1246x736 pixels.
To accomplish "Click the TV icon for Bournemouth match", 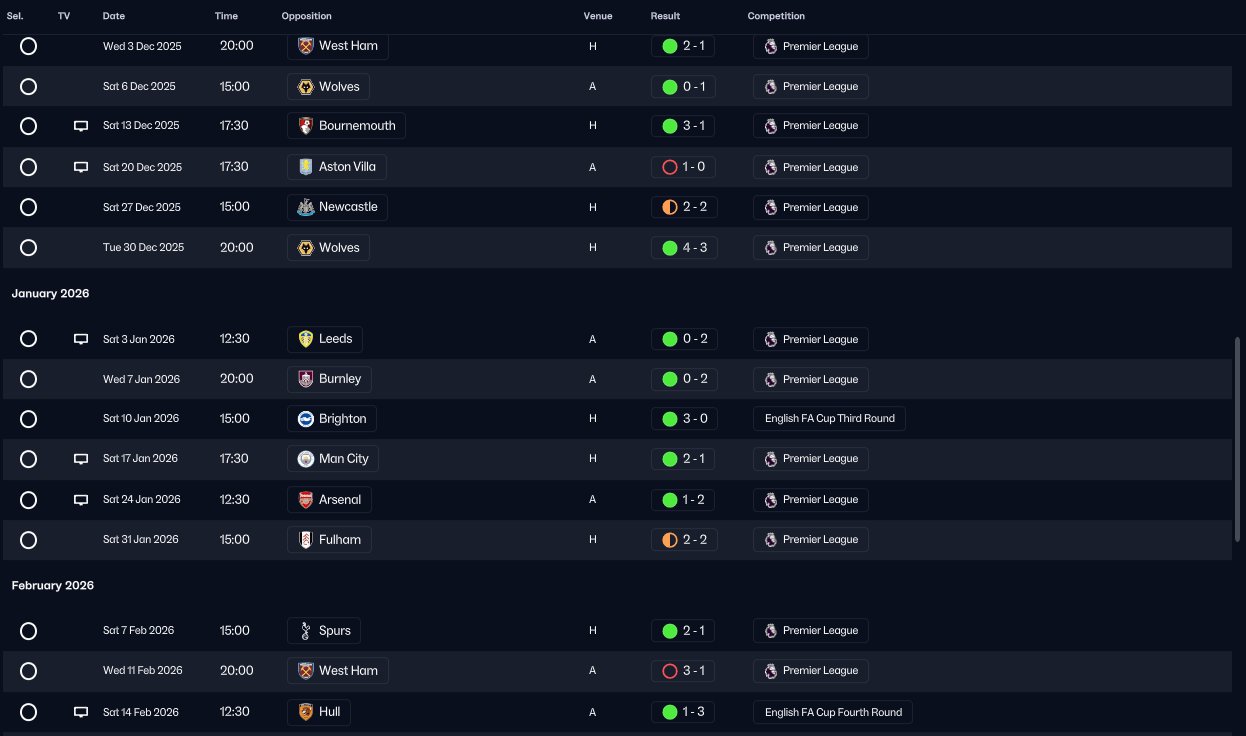I will tap(81, 127).
